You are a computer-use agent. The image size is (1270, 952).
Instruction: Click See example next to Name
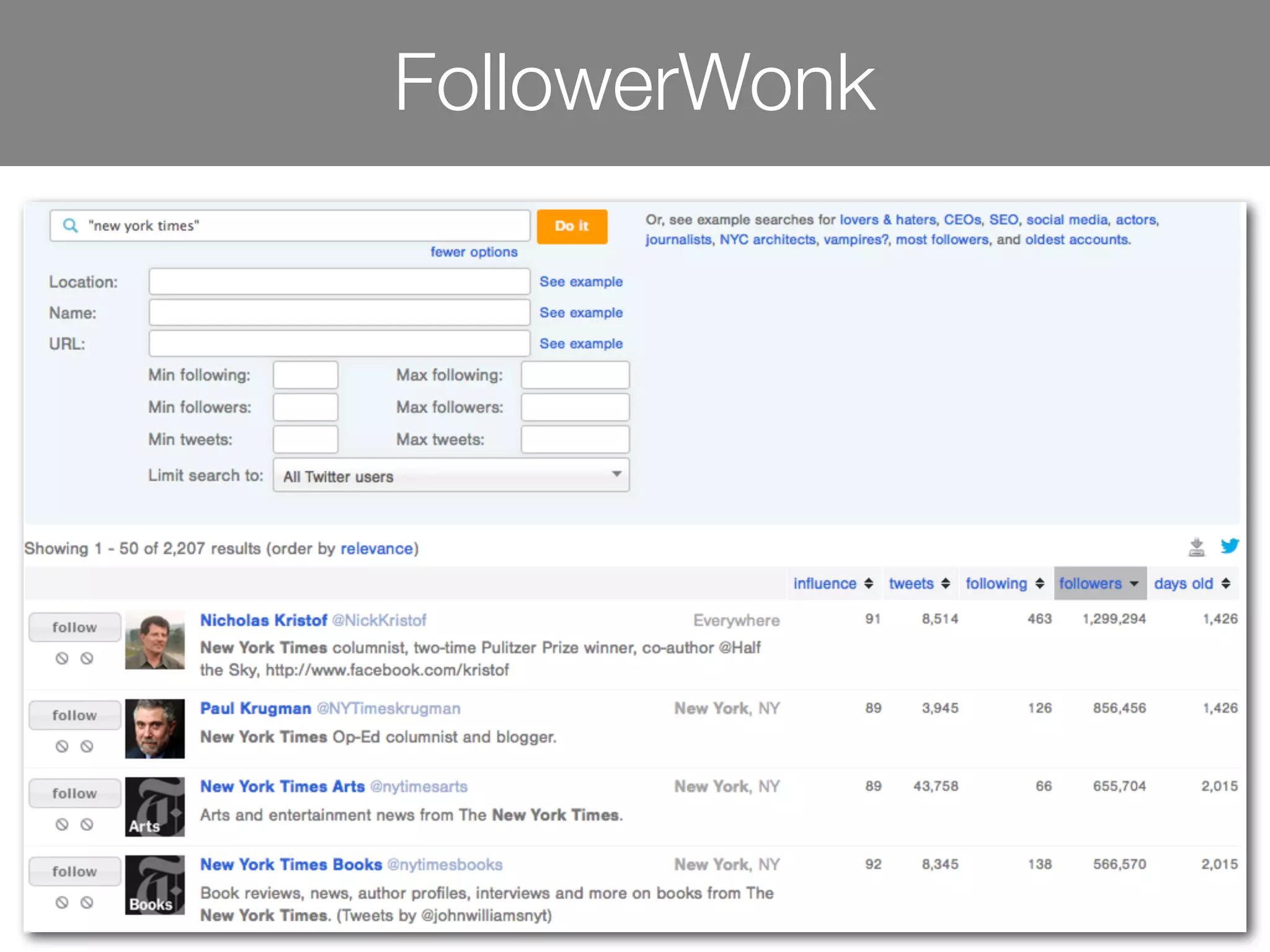tap(581, 312)
